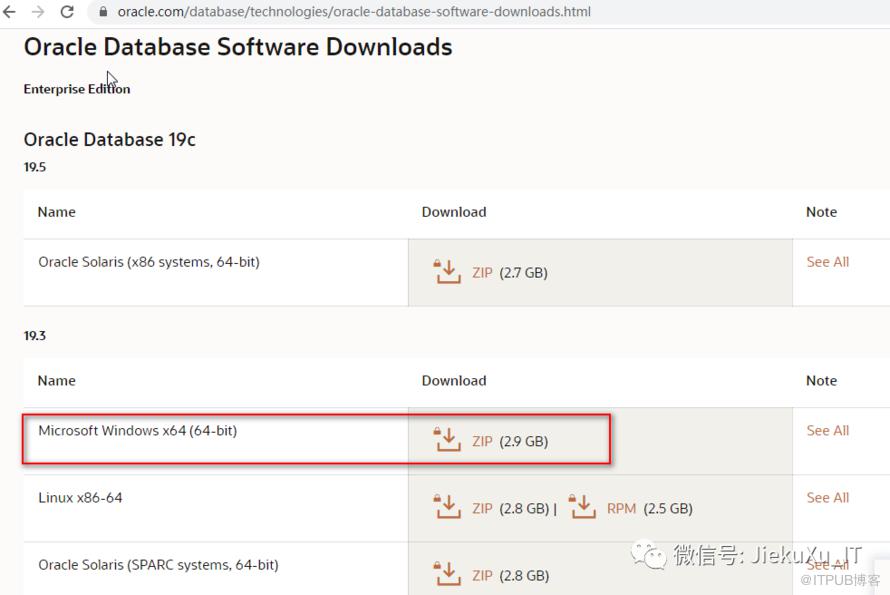890x595 pixels.
Task: Click the browser forward arrow icon
Action: (x=40, y=13)
